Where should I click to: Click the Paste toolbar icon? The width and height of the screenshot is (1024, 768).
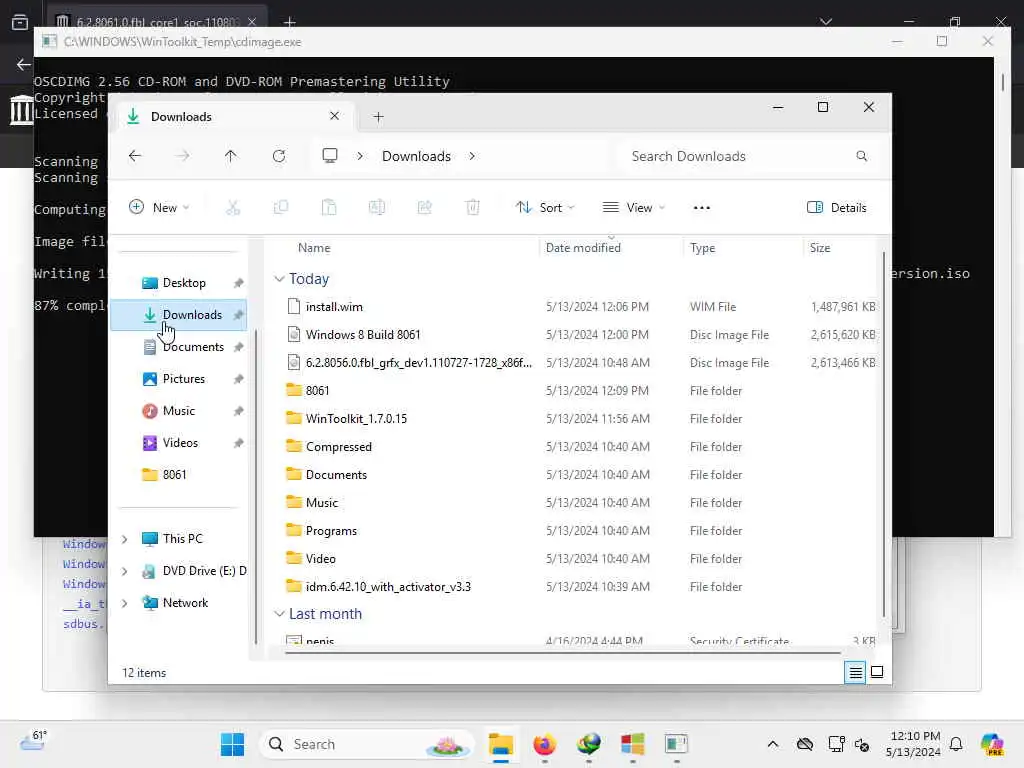pyautogui.click(x=329, y=208)
